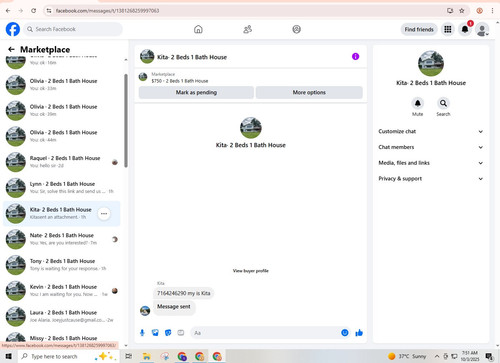This screenshot has height=363, width=500.
Task: Click Find friends button
Action: coord(419,29)
